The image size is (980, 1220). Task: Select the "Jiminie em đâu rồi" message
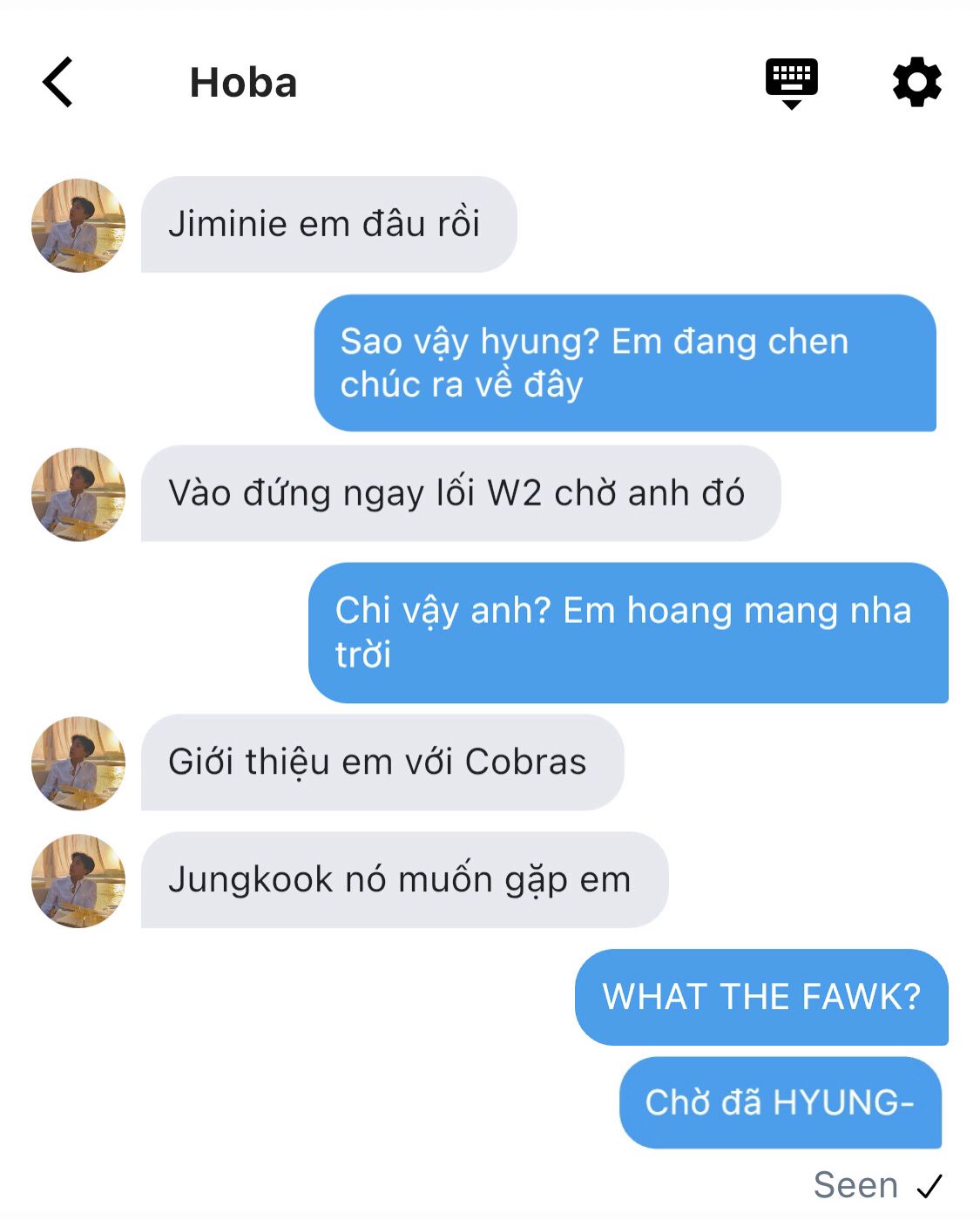click(x=328, y=225)
